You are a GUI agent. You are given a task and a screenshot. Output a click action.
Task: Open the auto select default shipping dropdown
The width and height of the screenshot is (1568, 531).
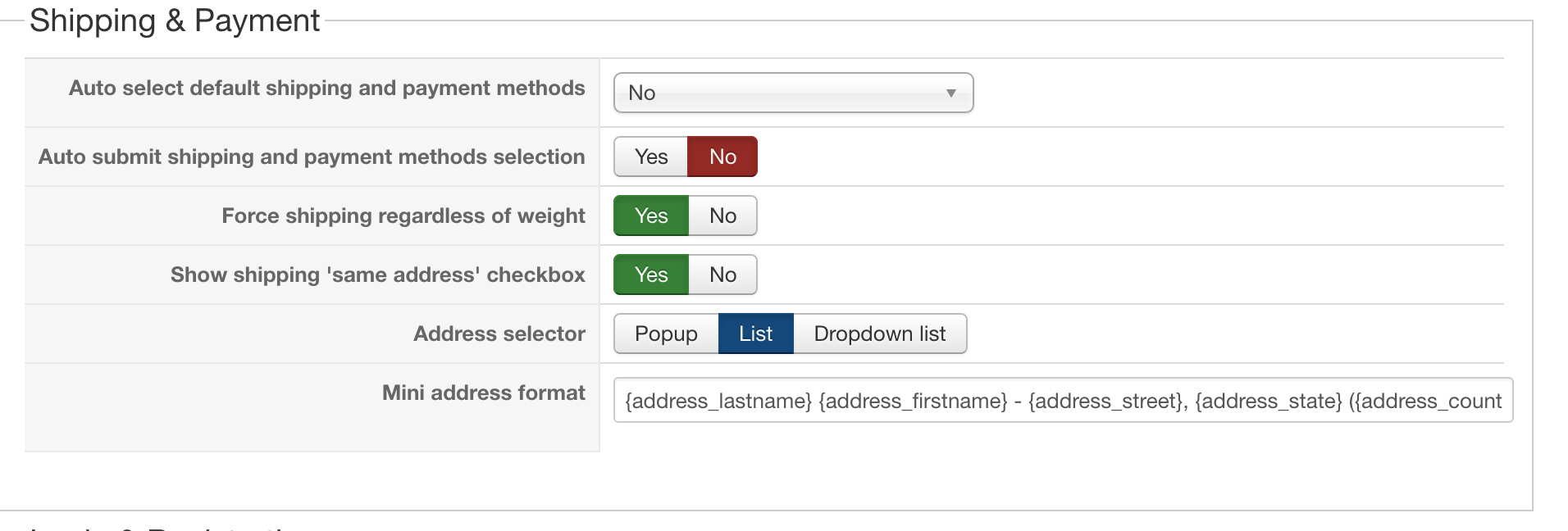coord(792,93)
